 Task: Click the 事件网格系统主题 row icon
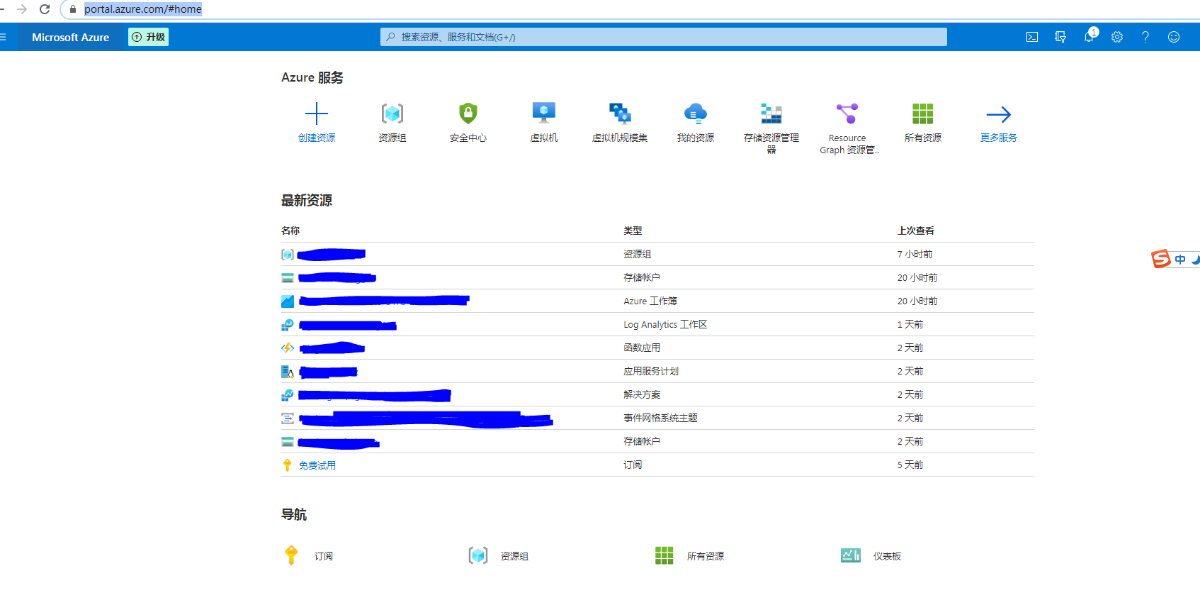coord(288,418)
